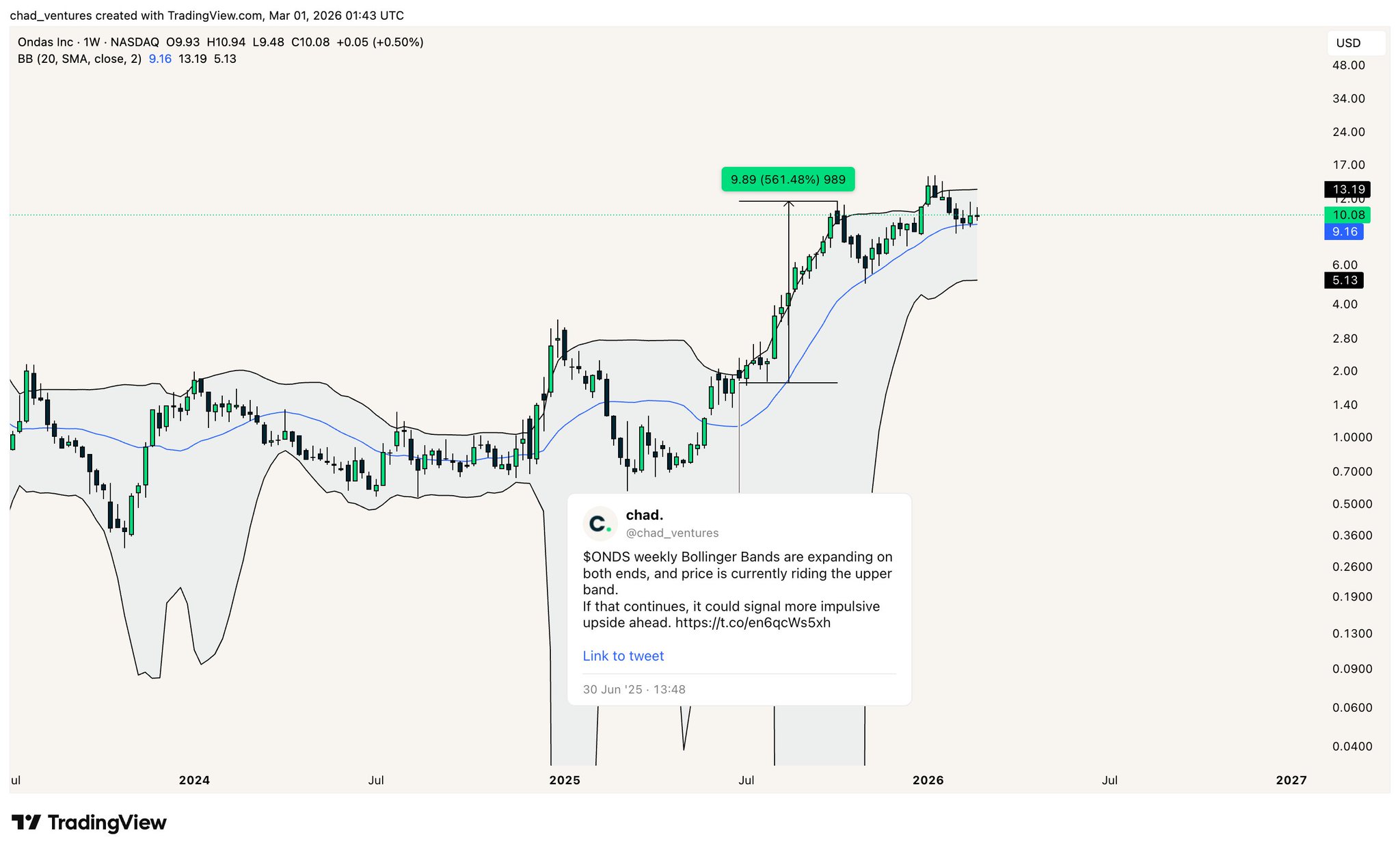Screen dimensions: 1400x852
Task: Open the Link to tweet hyperlink
Action: pyautogui.click(x=623, y=656)
